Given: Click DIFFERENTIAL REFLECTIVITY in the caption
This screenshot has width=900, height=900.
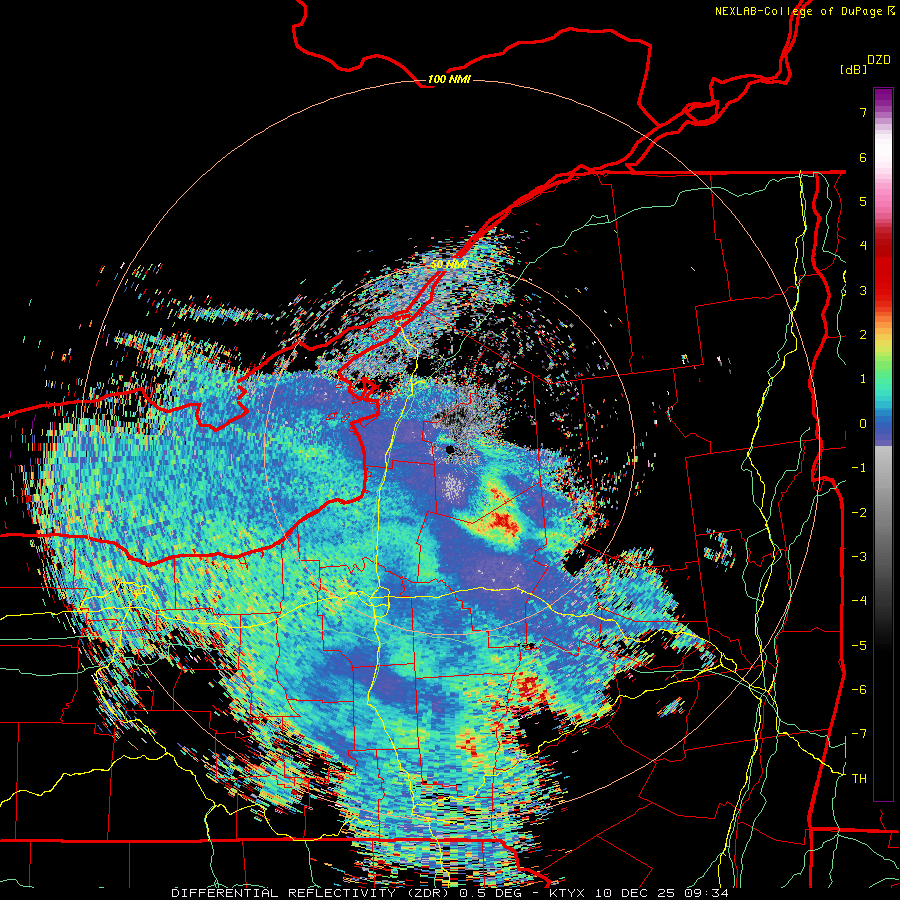Looking at the screenshot, I should 284,893.
